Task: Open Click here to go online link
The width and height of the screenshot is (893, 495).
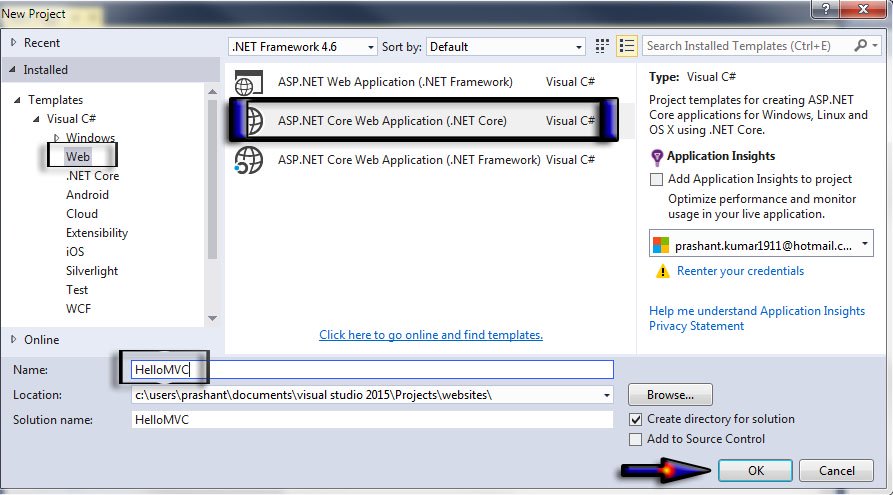Action: coord(431,335)
